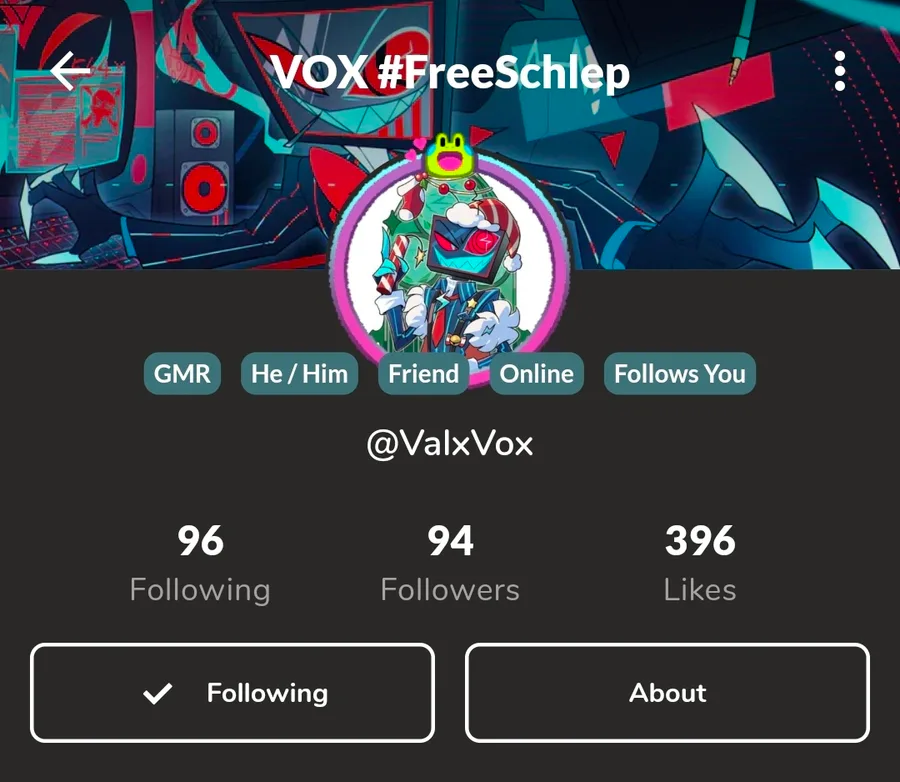Viewport: 900px width, 782px height.
Task: Tap the back arrow icon
Action: tap(71, 71)
